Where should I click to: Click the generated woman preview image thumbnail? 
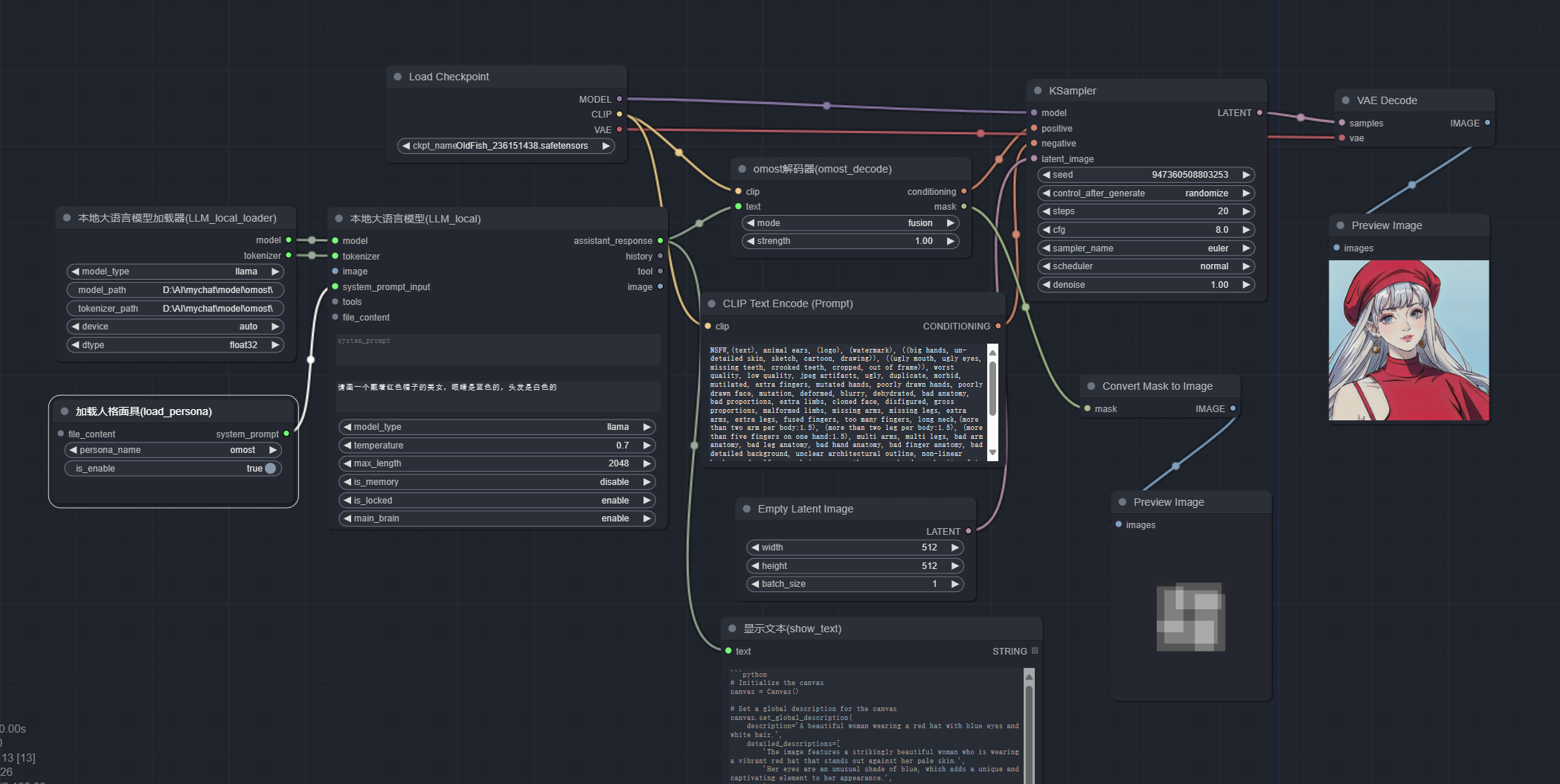(x=1408, y=341)
